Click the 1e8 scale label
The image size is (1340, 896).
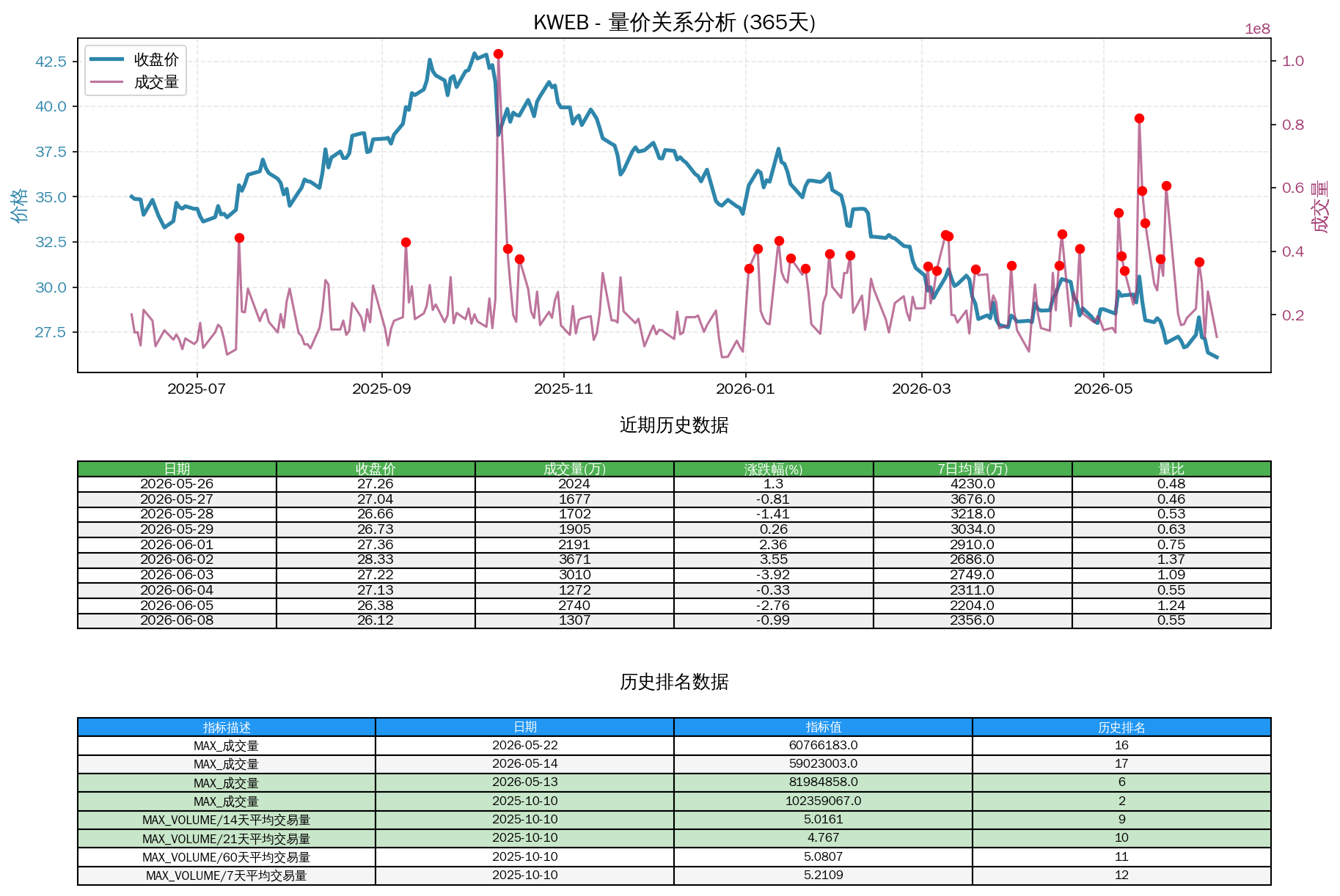1257,29
